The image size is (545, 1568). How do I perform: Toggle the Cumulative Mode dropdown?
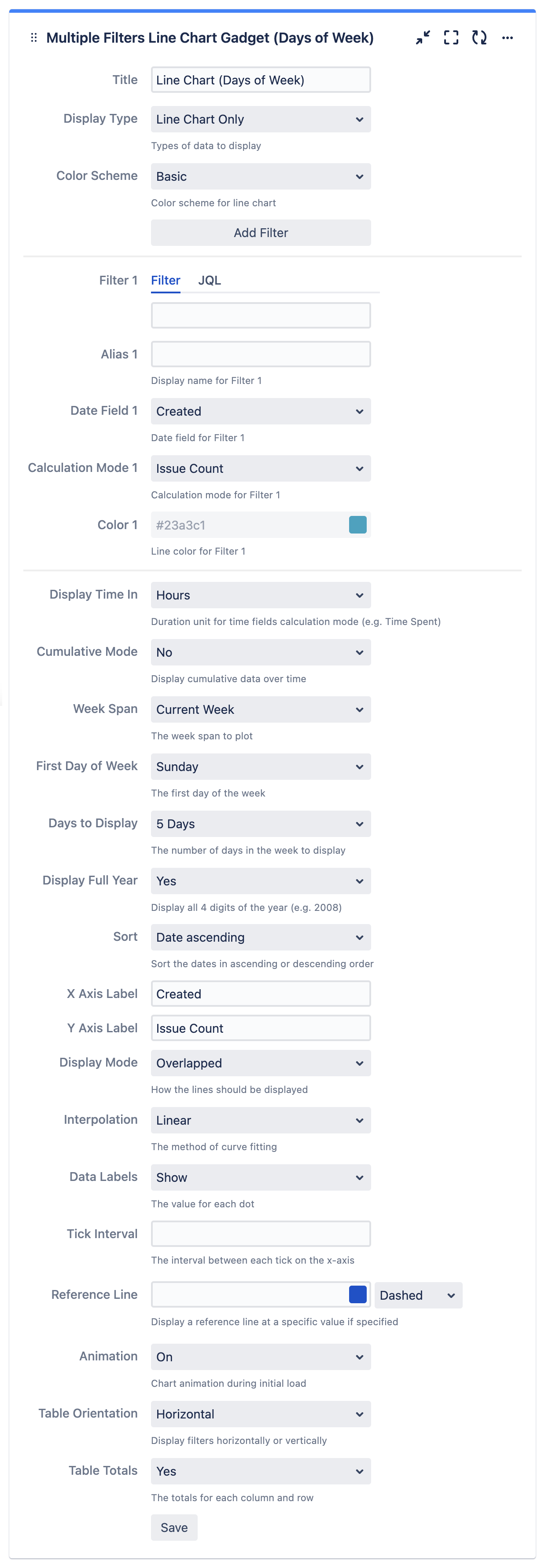click(261, 653)
